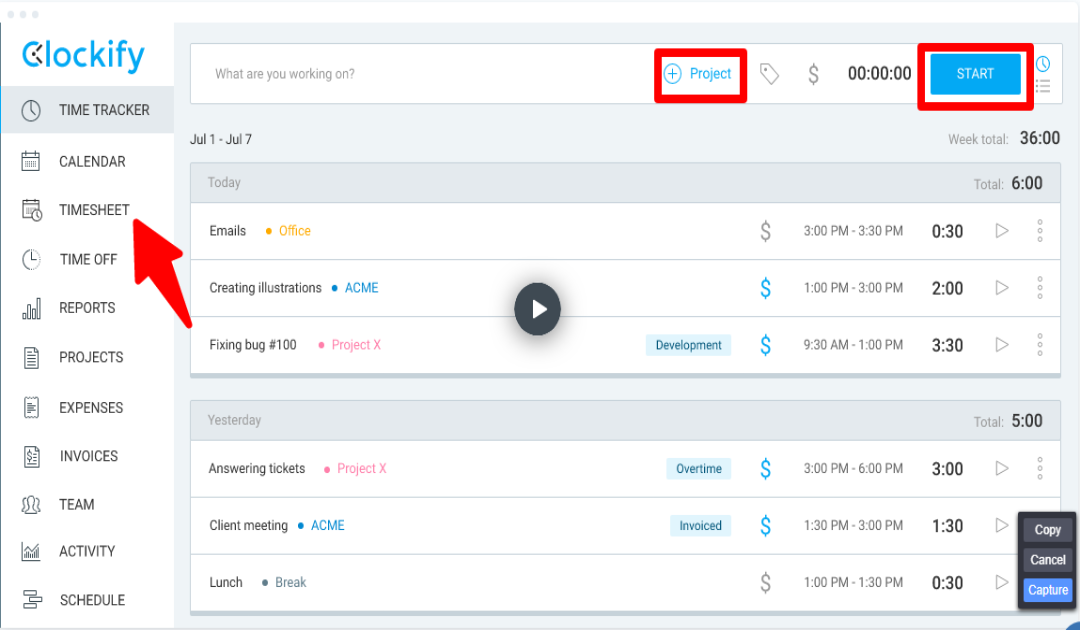This screenshot has width=1080, height=630.
Task: Click the Timesheet sidebar icon
Action: [32, 210]
